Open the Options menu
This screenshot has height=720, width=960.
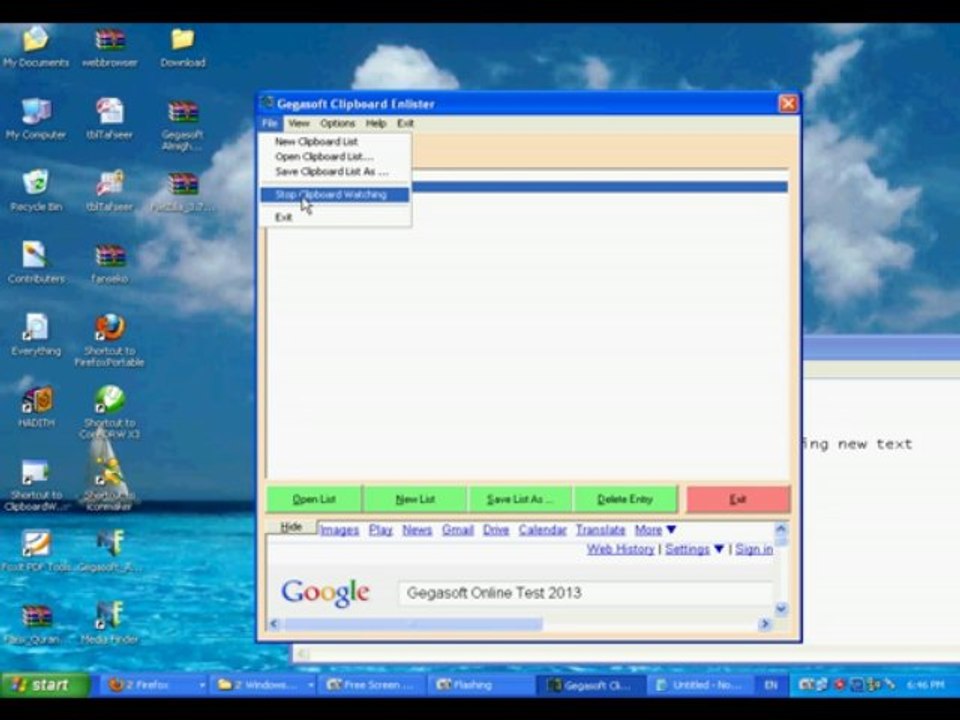pos(337,123)
